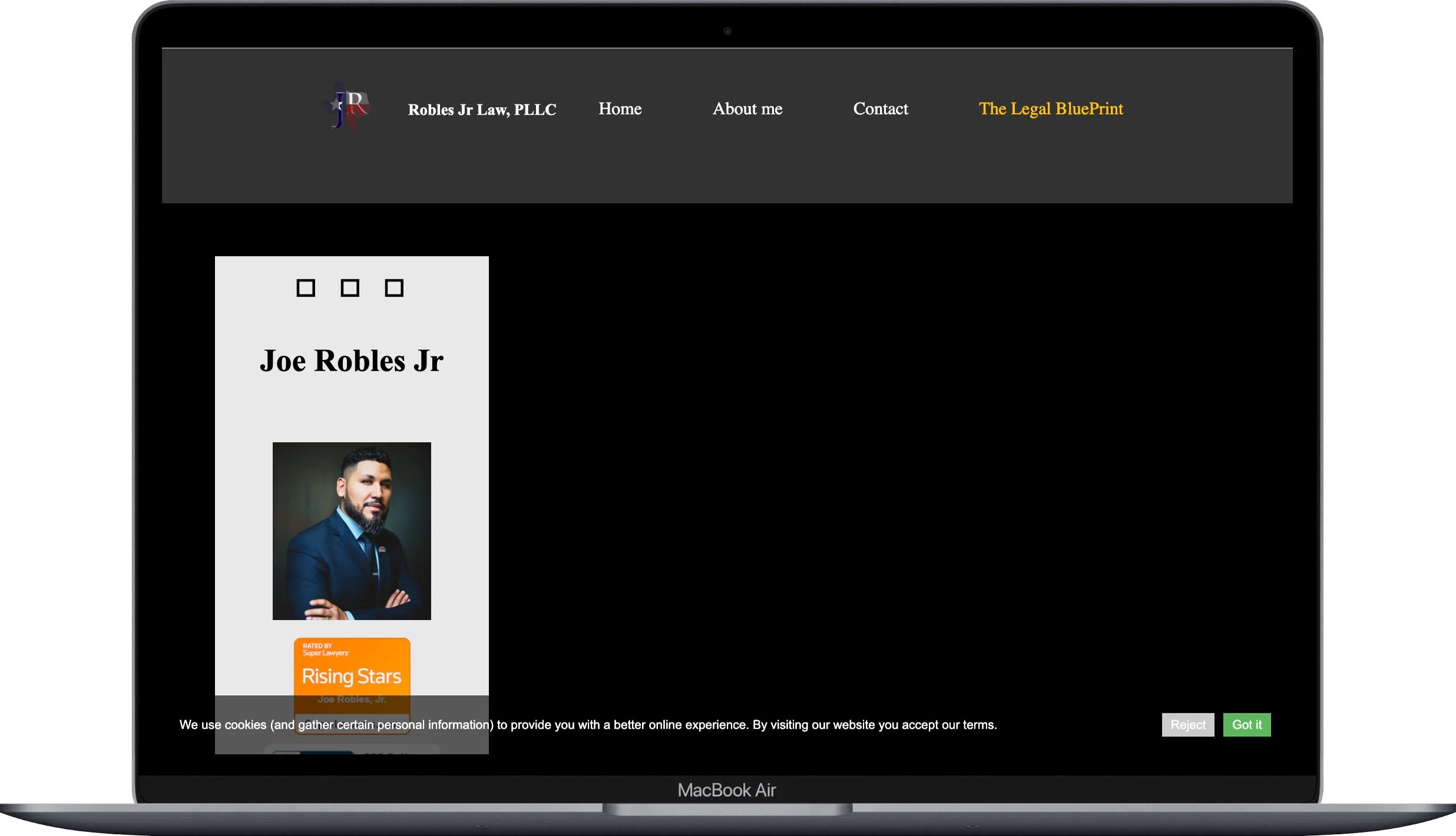Go to the Home page
The image size is (1456, 836).
[620, 109]
